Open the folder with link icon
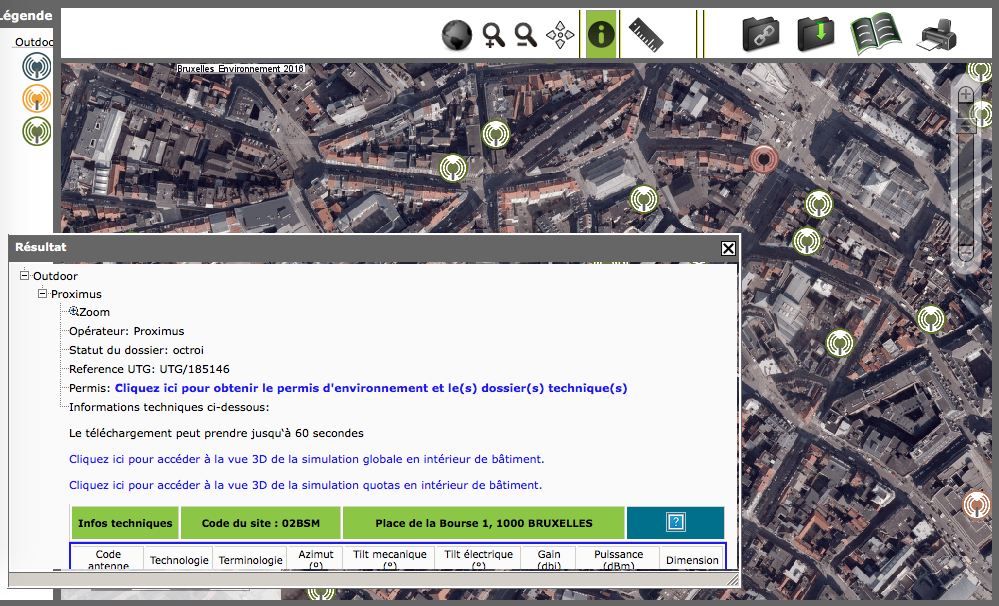Screen dimensions: 999x606 coord(761,34)
